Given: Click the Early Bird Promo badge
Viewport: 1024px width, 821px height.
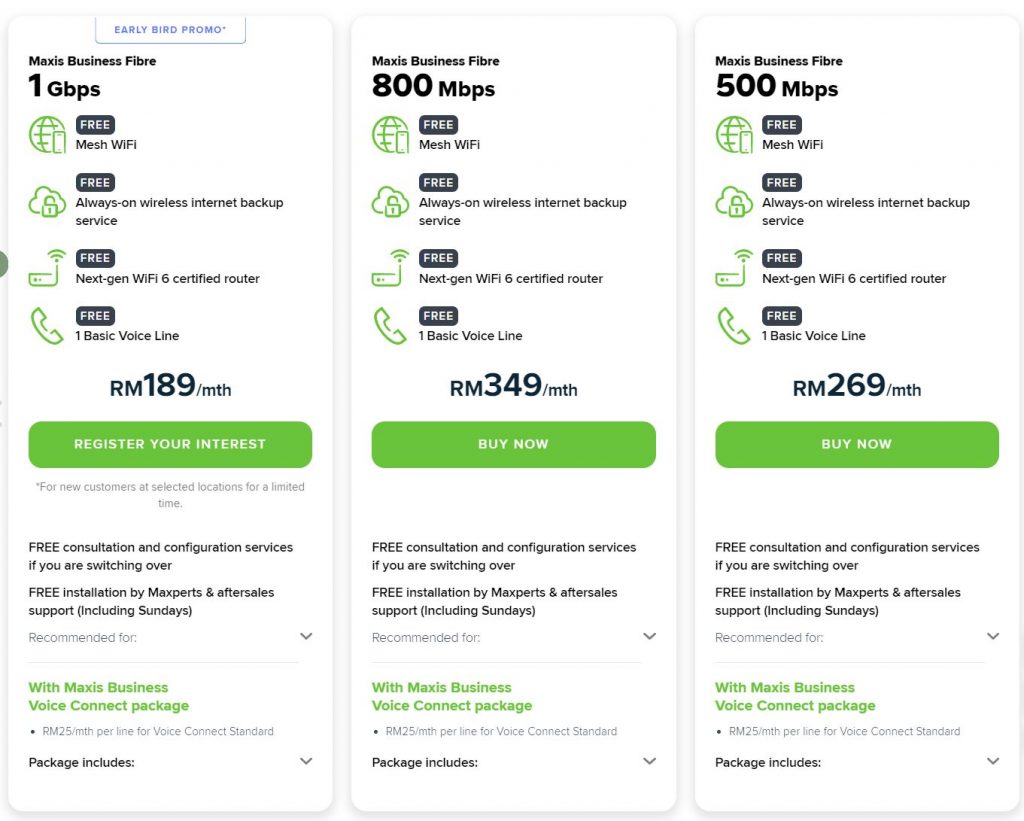Looking at the screenshot, I should (x=170, y=30).
